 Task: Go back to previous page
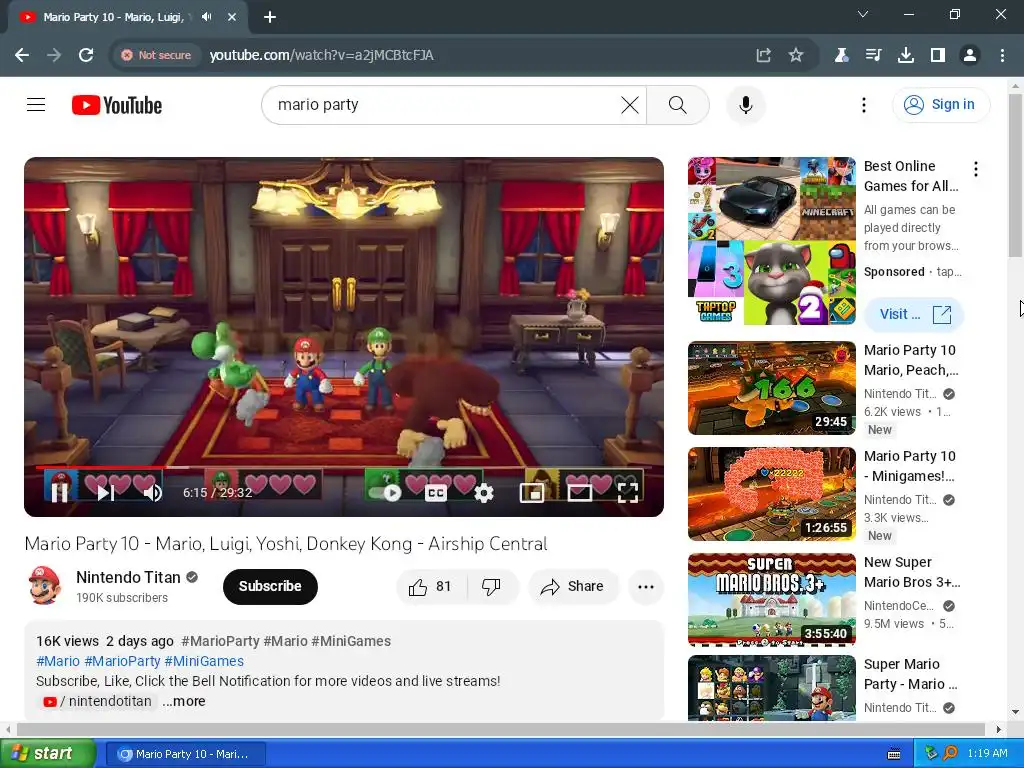pos(22,55)
